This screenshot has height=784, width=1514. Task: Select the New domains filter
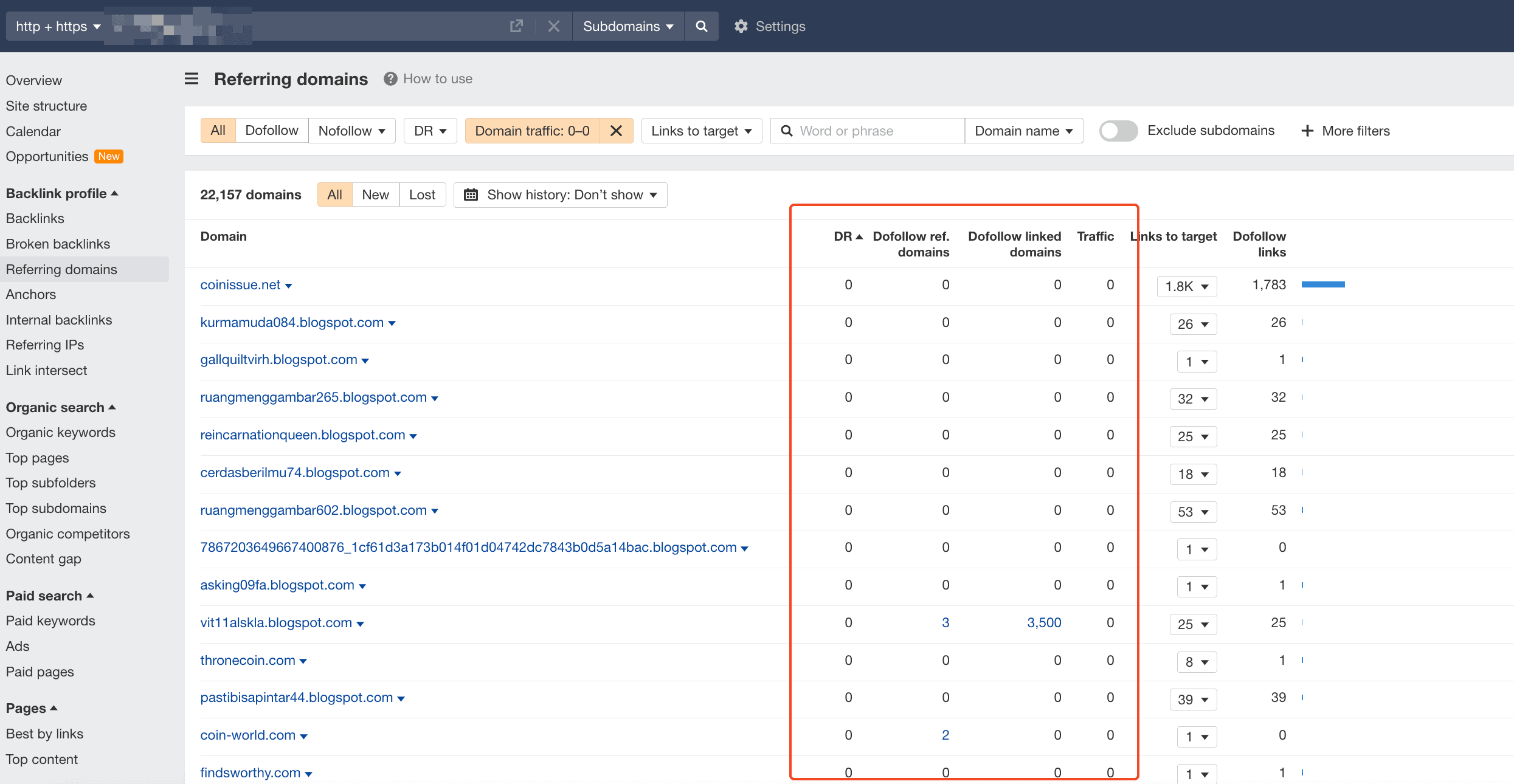point(375,194)
